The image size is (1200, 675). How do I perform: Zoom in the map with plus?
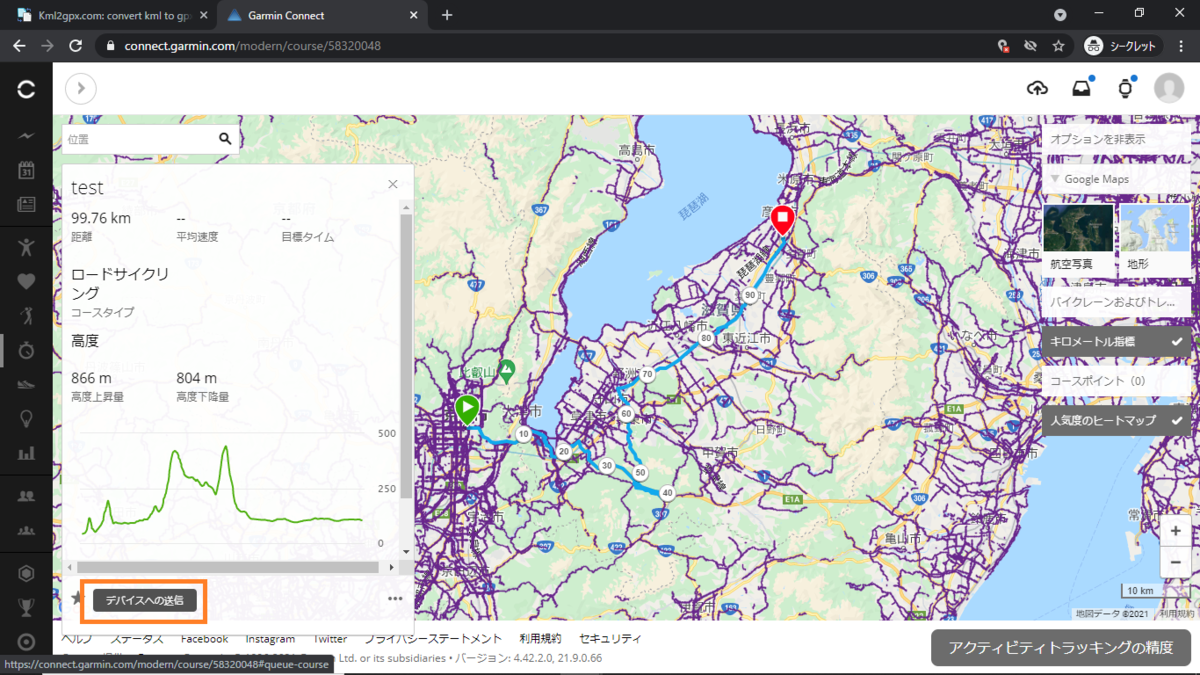[1175, 531]
